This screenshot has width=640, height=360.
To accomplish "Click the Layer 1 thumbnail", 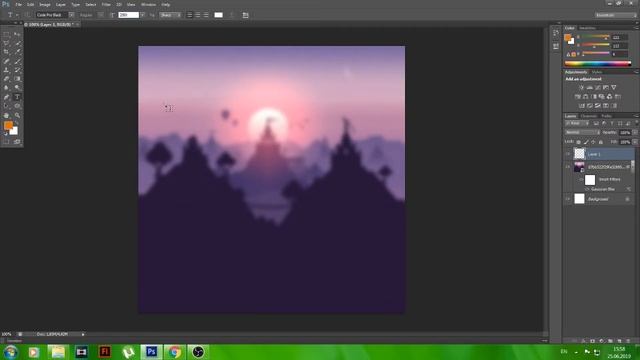I will click(579, 154).
